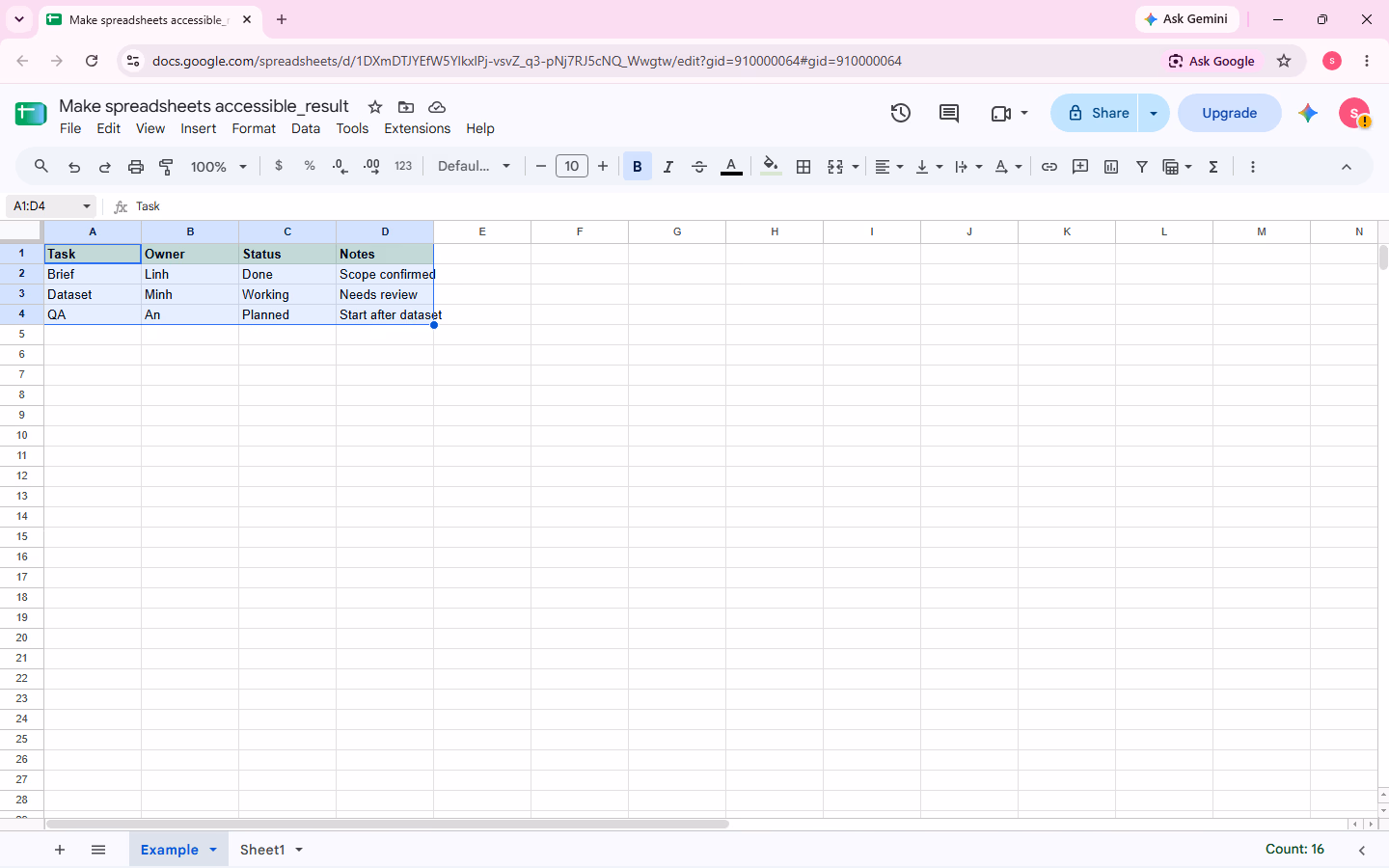Create a filter
1389x868 pixels.
(1142, 167)
